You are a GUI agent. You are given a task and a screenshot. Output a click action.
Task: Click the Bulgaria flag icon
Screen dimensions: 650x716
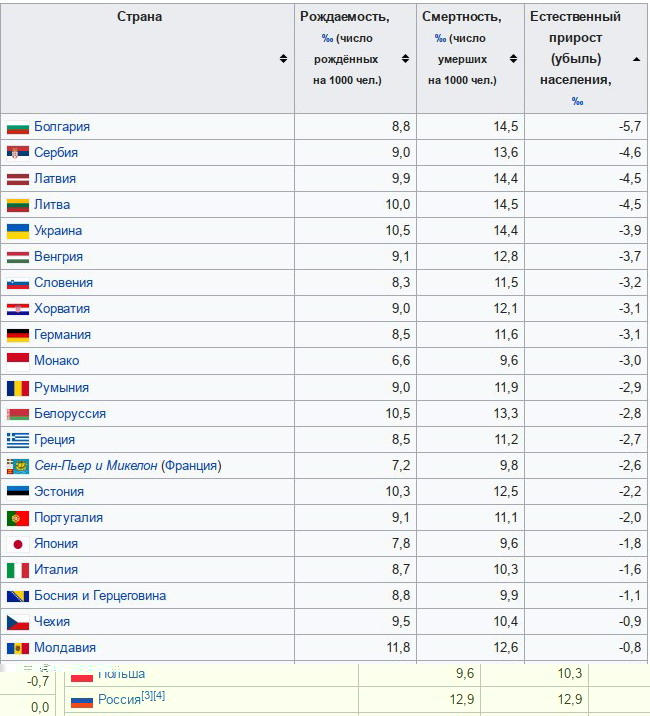pos(17,127)
